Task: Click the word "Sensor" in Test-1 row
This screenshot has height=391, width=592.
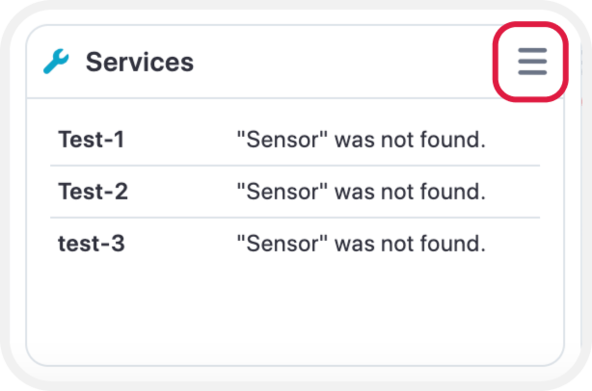Action: pyautogui.click(x=282, y=139)
